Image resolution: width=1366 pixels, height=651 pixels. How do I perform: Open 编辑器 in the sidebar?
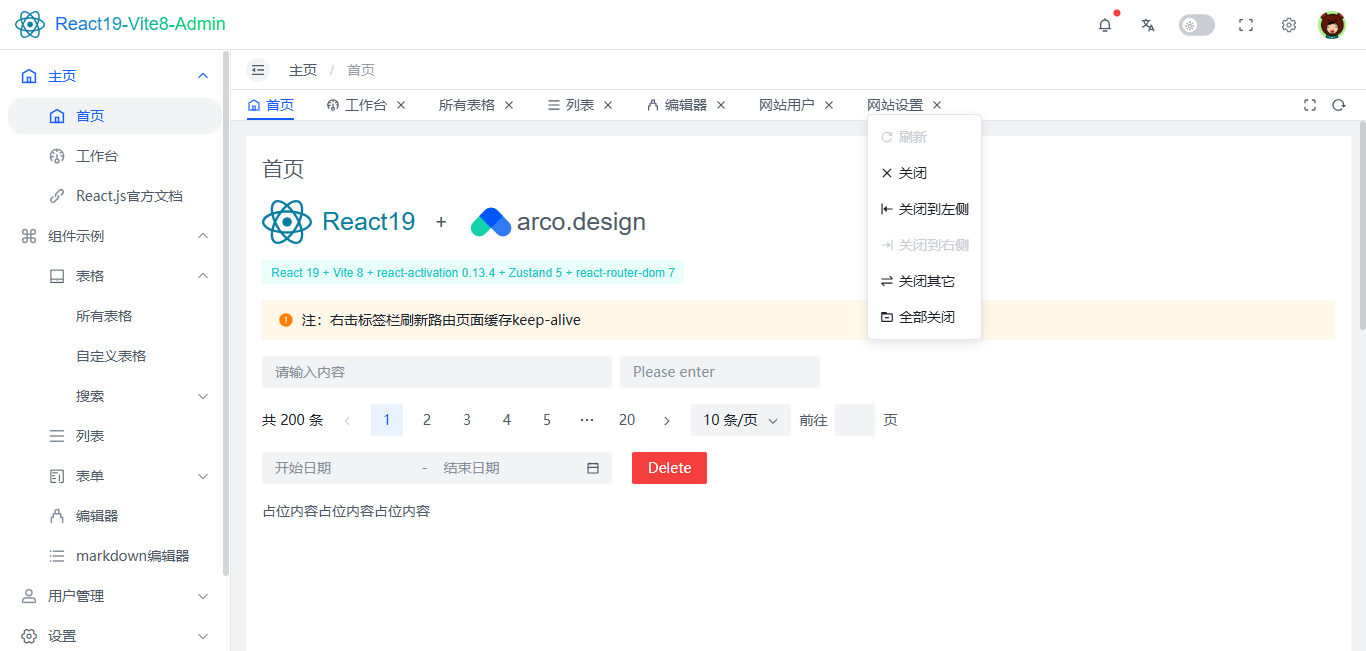(115, 516)
